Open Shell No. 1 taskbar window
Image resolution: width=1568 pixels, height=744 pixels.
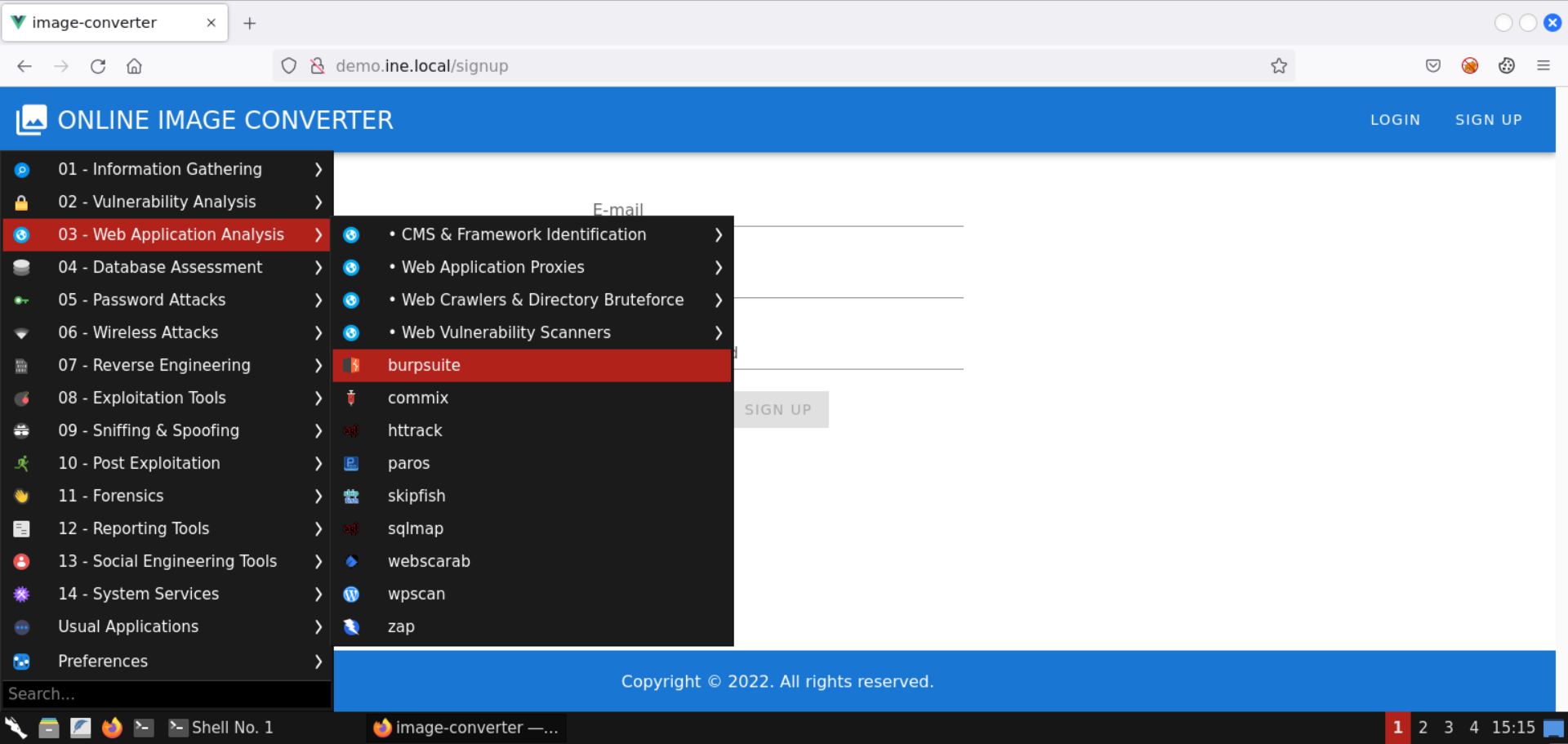(220, 727)
